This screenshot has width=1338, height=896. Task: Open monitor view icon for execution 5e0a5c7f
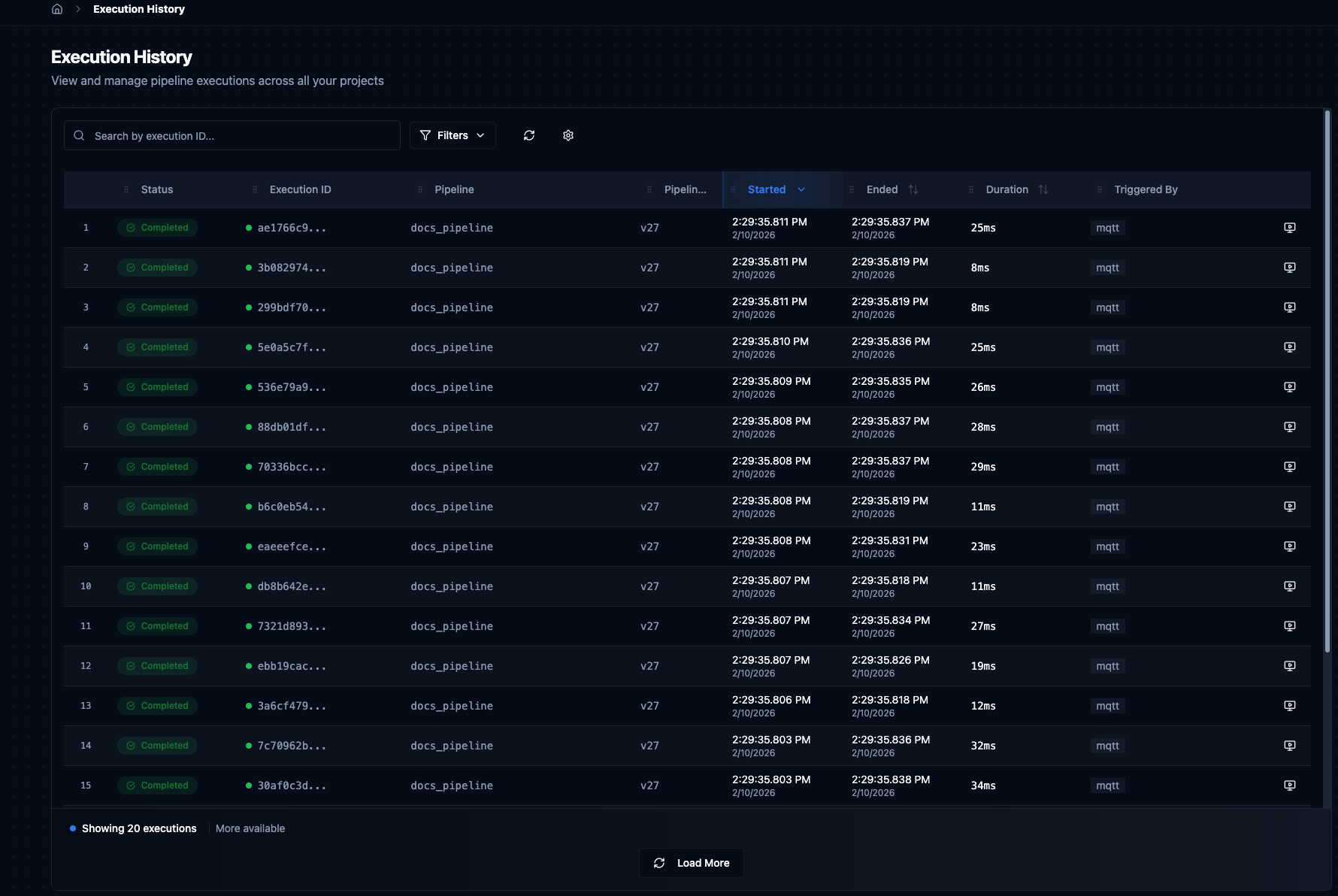[x=1290, y=347]
